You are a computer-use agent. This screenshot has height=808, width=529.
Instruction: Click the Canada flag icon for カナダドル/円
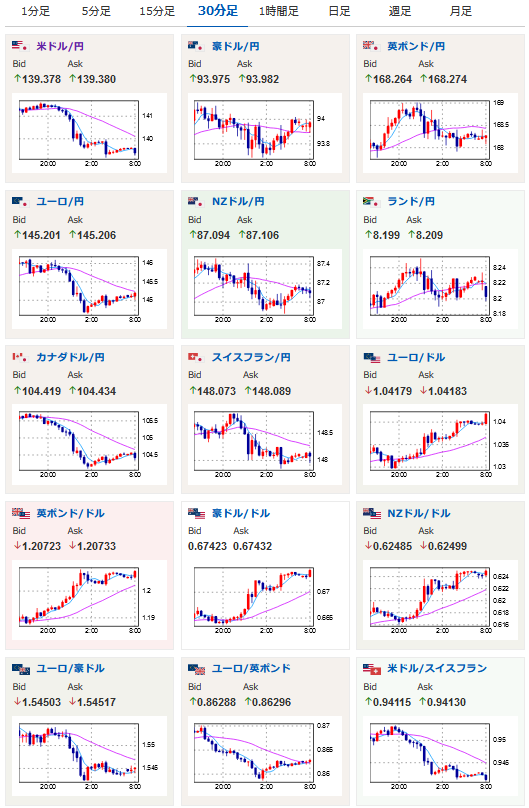(20, 357)
